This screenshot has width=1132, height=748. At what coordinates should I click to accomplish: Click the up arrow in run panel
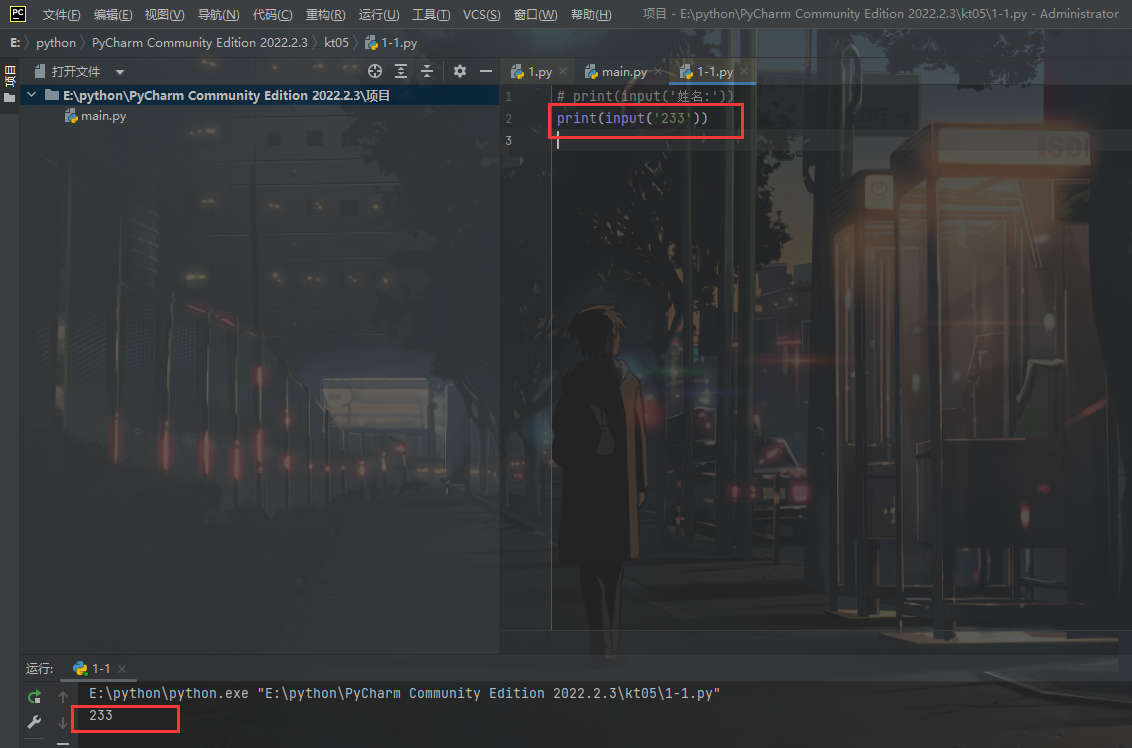[x=63, y=697]
